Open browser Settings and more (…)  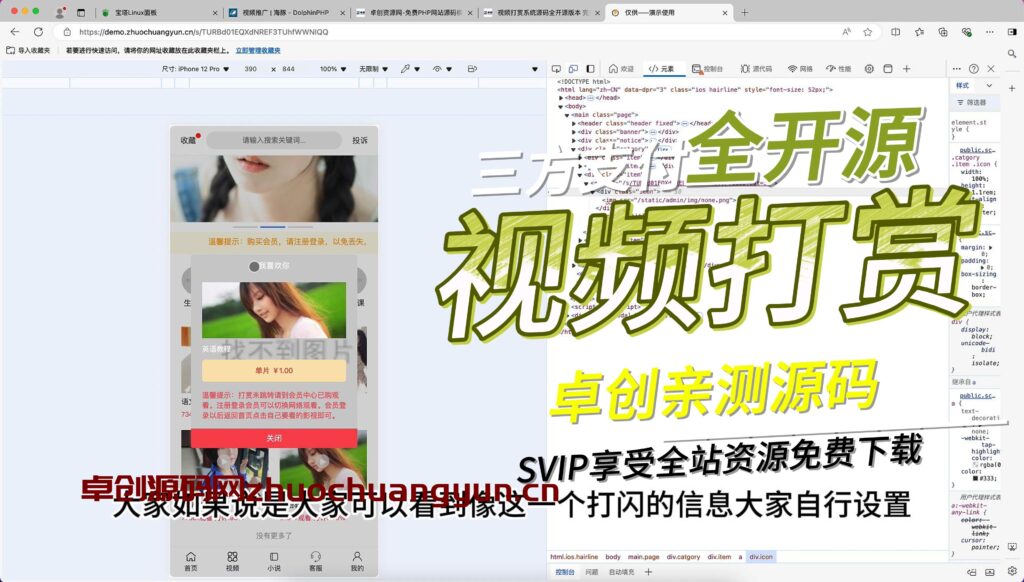click(990, 31)
